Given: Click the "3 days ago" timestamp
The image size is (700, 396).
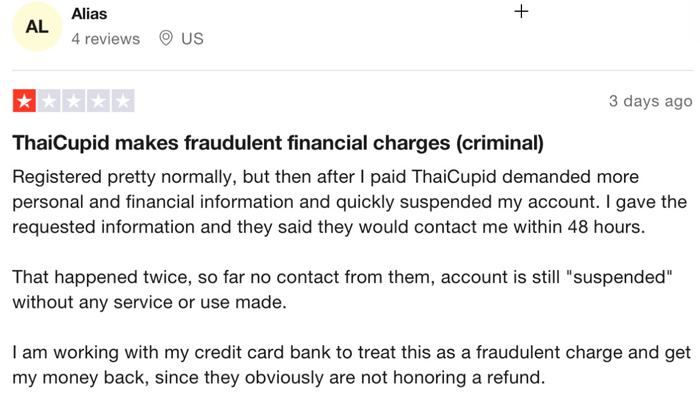Looking at the screenshot, I should [x=650, y=101].
